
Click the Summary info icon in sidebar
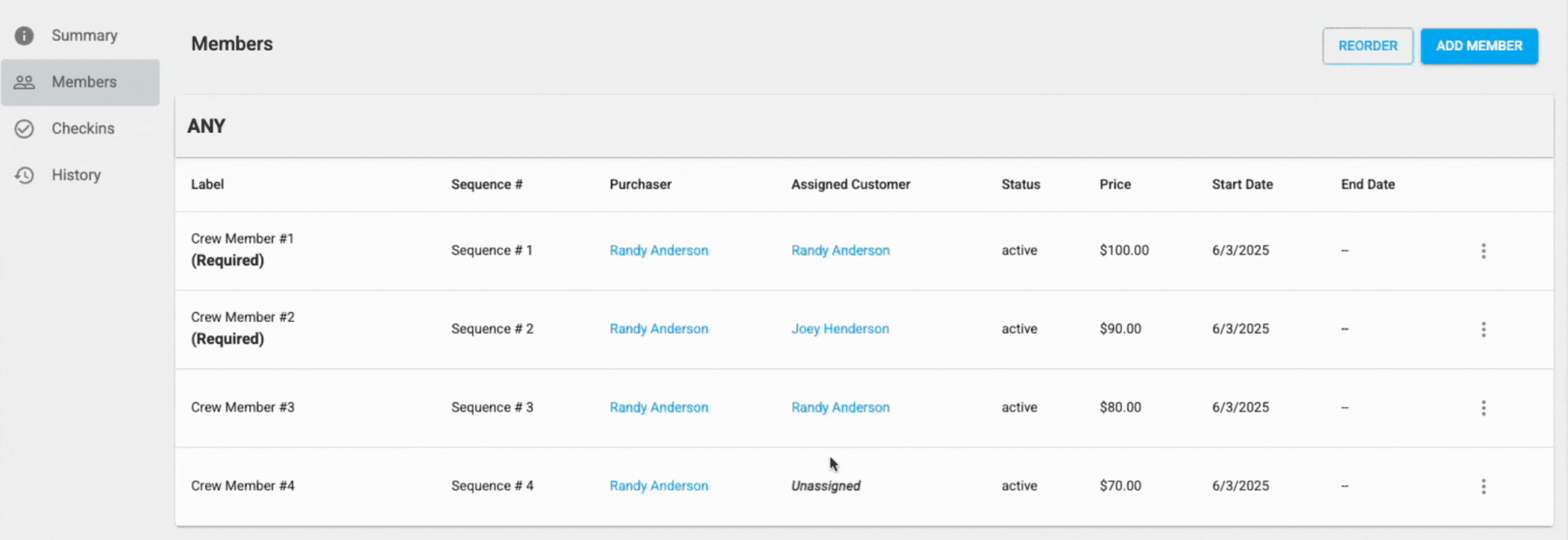pos(24,36)
